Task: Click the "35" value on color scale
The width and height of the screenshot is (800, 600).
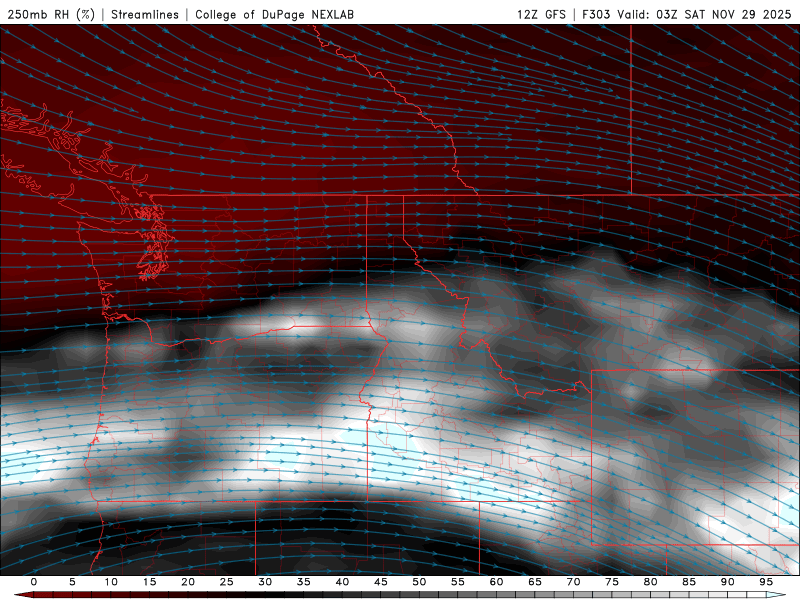Action: pyautogui.click(x=303, y=582)
